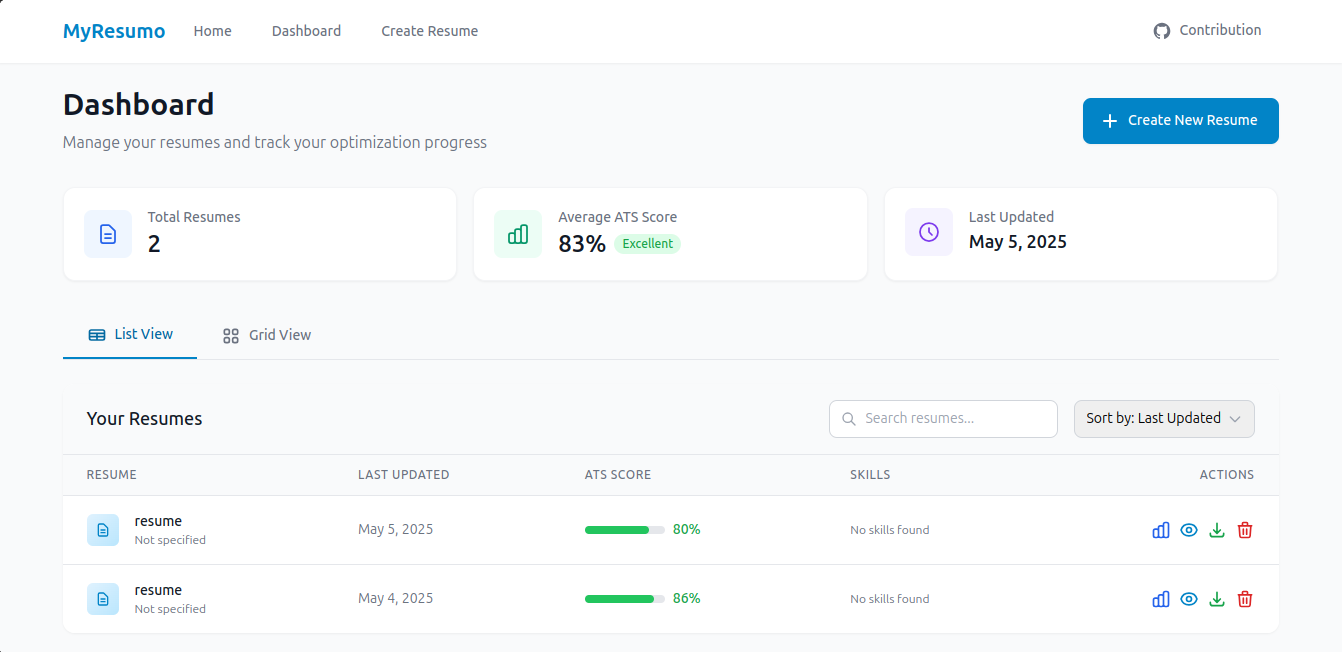The image size is (1342, 652).
Task: Show the May 4 resume using its eye icon
Action: [x=1188, y=598]
